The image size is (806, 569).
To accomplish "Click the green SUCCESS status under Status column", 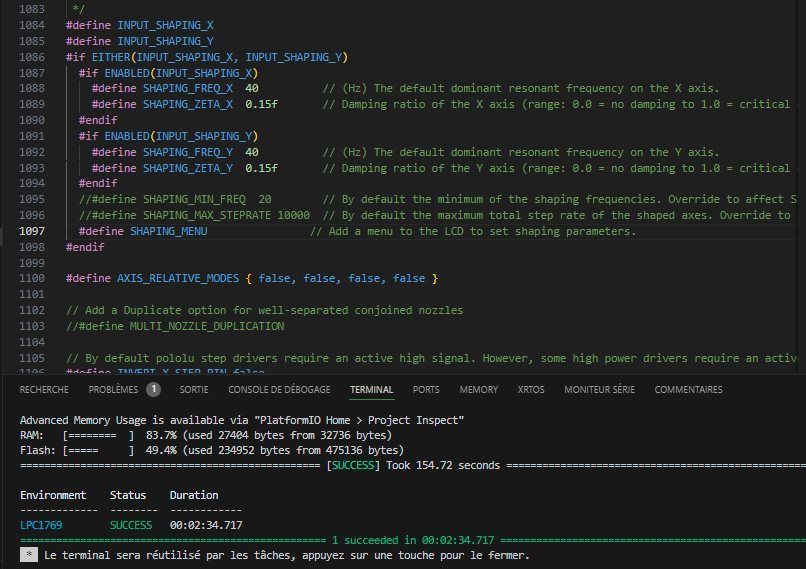I will (131, 525).
